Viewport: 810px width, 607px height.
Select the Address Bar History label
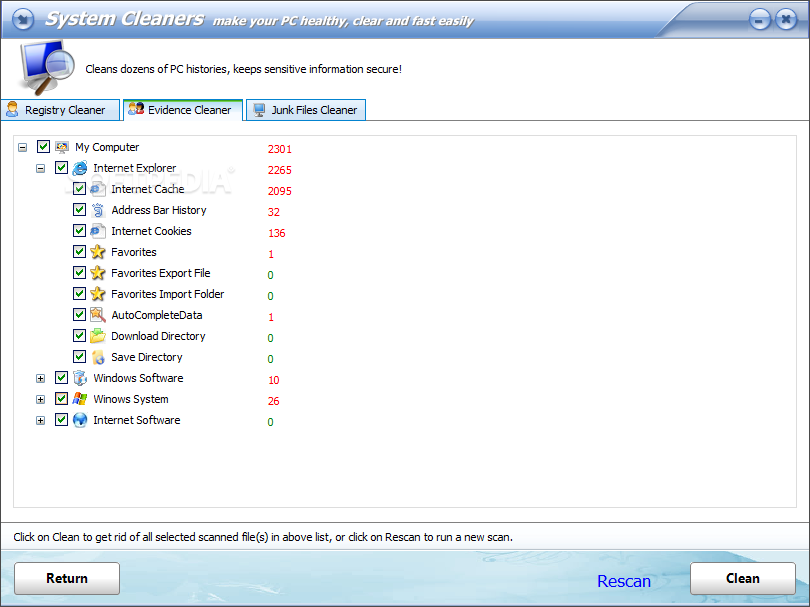(159, 210)
